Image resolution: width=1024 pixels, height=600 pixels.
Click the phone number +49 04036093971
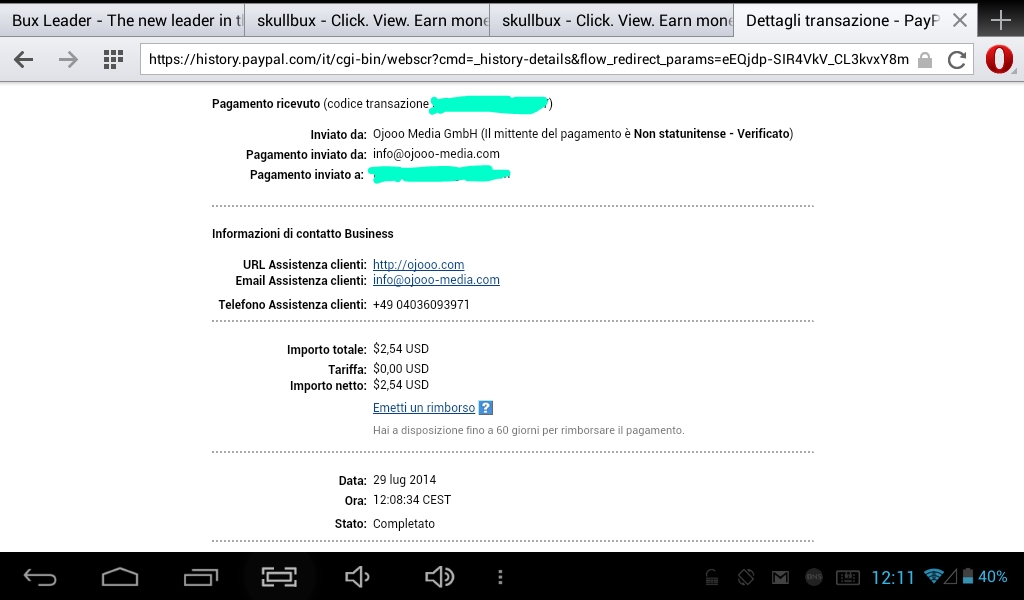421,305
